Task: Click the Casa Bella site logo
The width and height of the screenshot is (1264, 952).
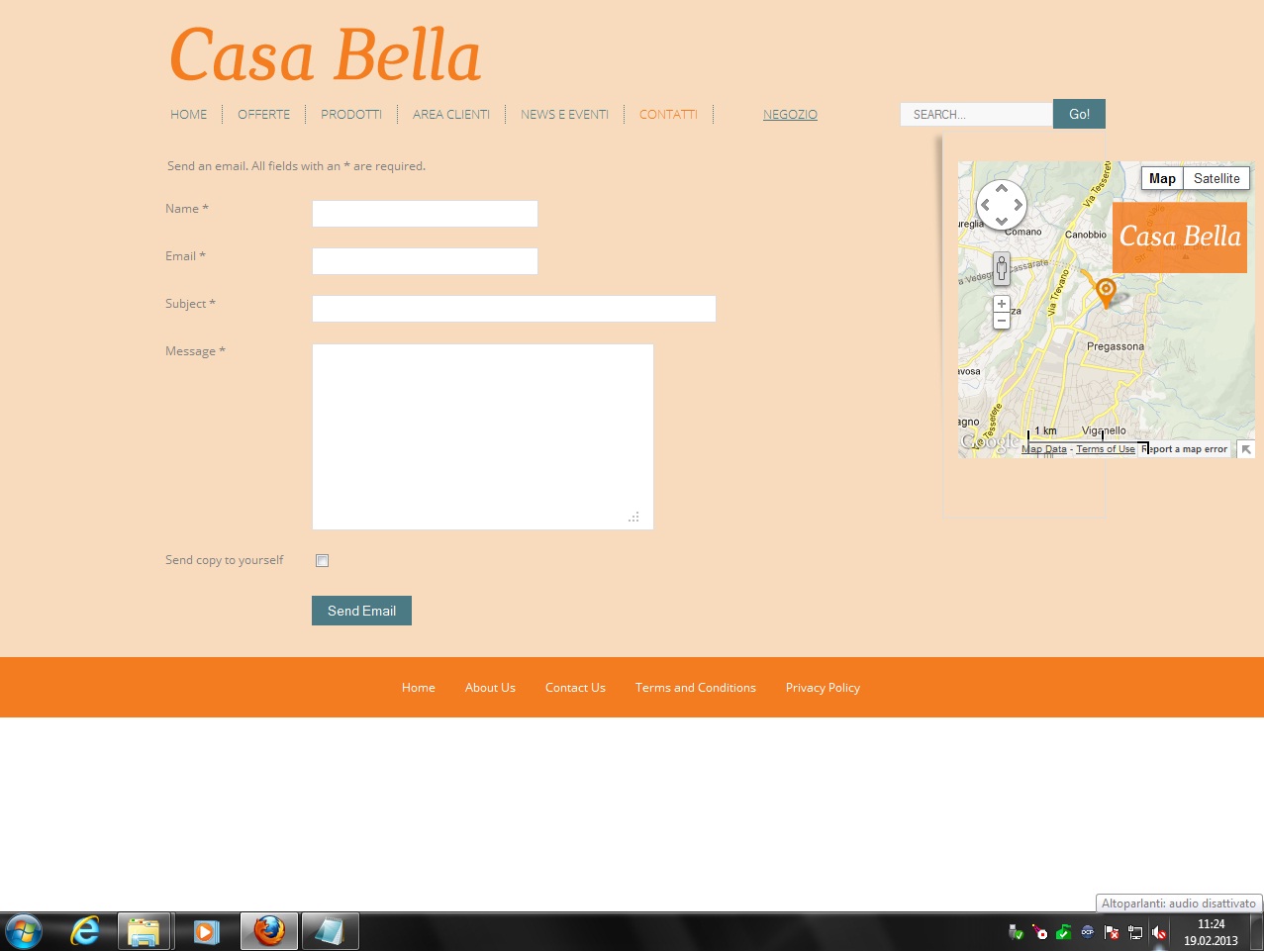Action: coord(326,55)
